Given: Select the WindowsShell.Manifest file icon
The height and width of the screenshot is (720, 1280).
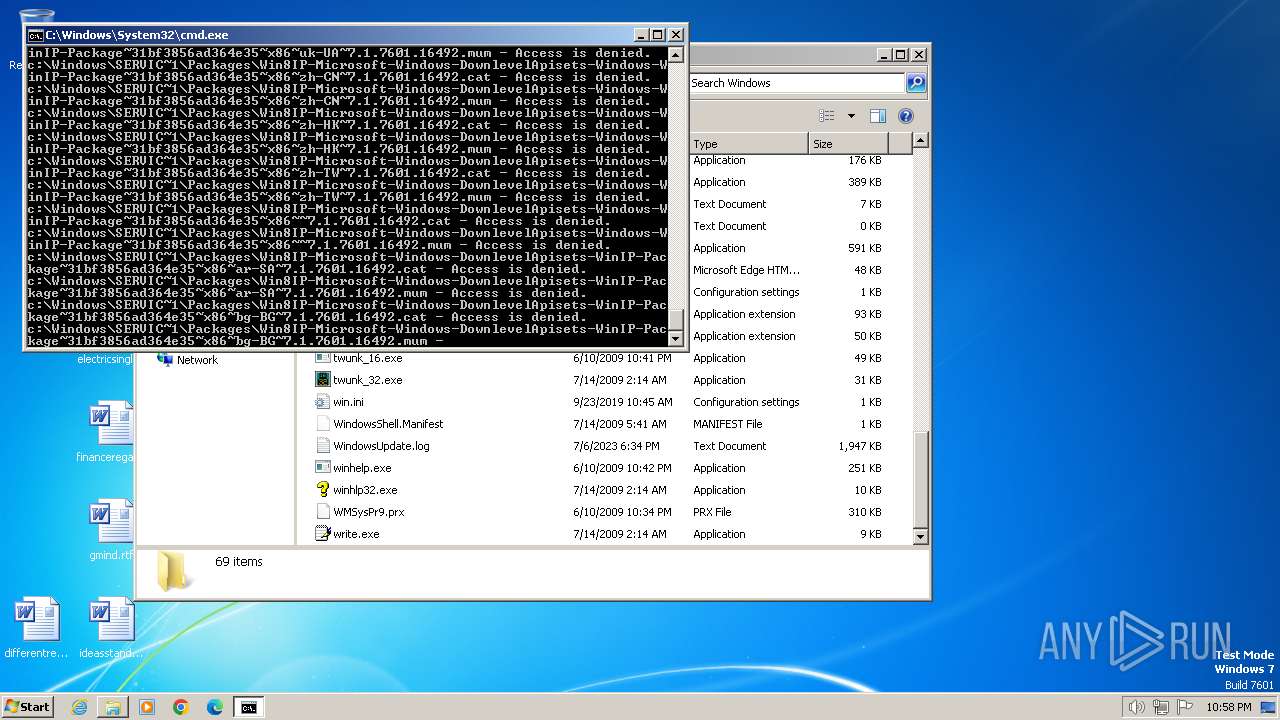Looking at the screenshot, I should point(322,424).
